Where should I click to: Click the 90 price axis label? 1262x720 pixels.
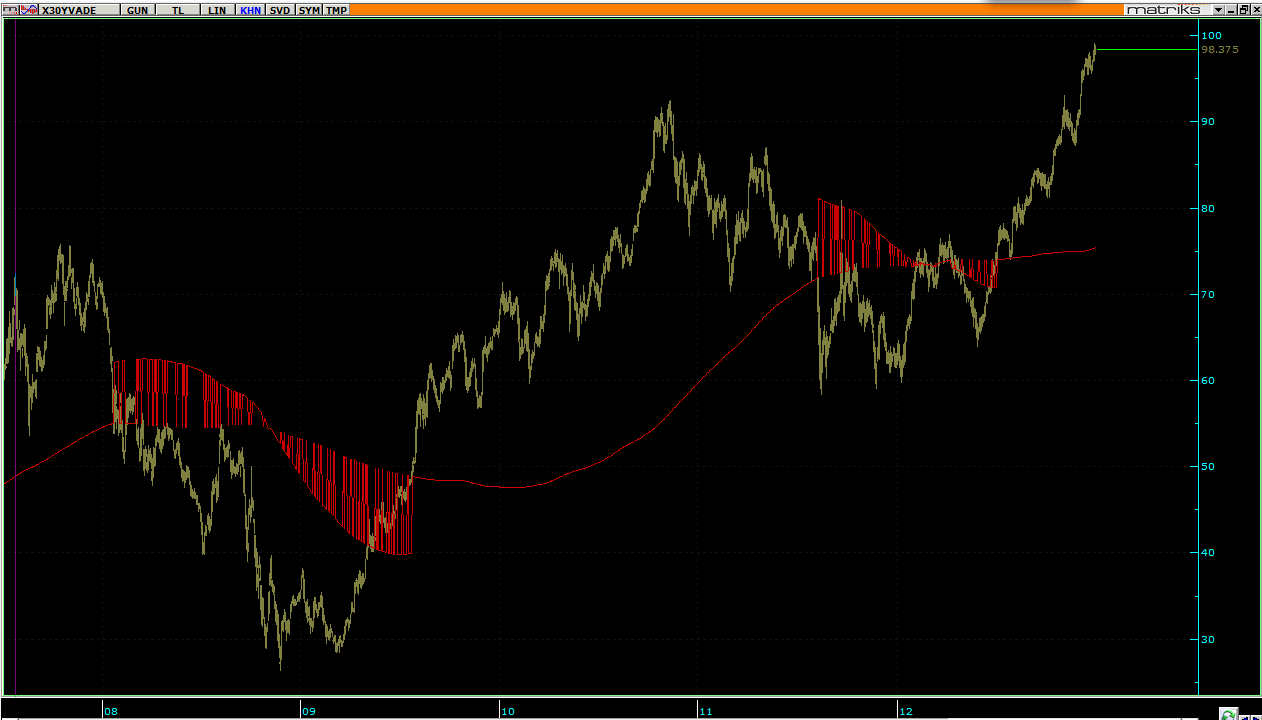click(1208, 121)
